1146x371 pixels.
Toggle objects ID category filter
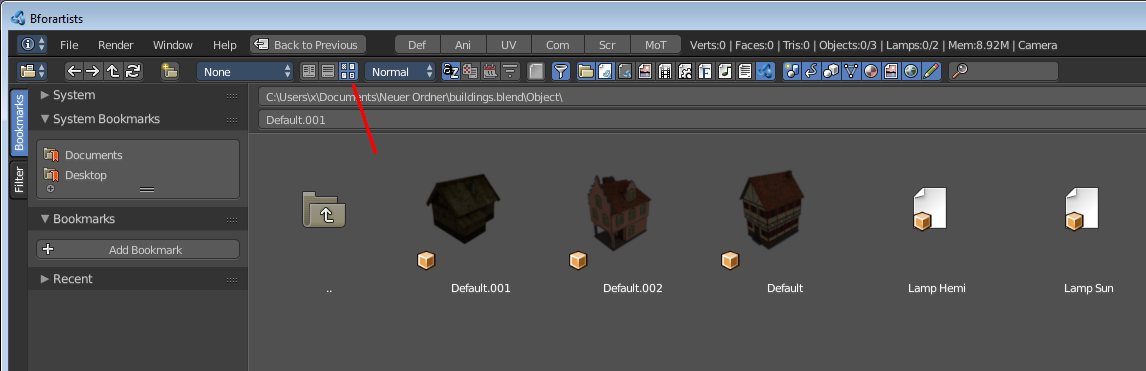831,71
